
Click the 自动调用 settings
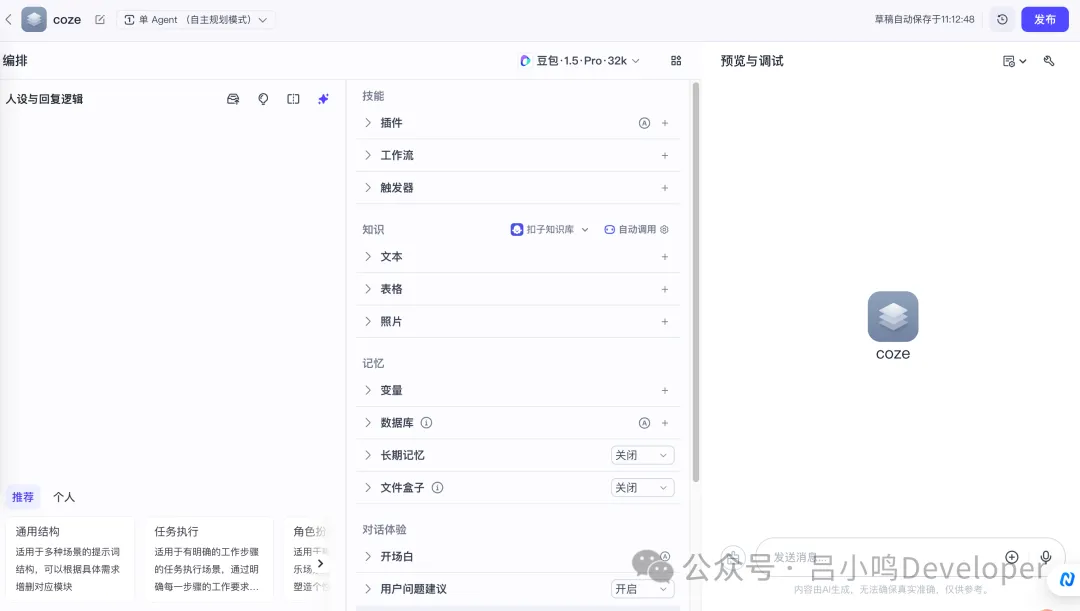tap(636, 229)
